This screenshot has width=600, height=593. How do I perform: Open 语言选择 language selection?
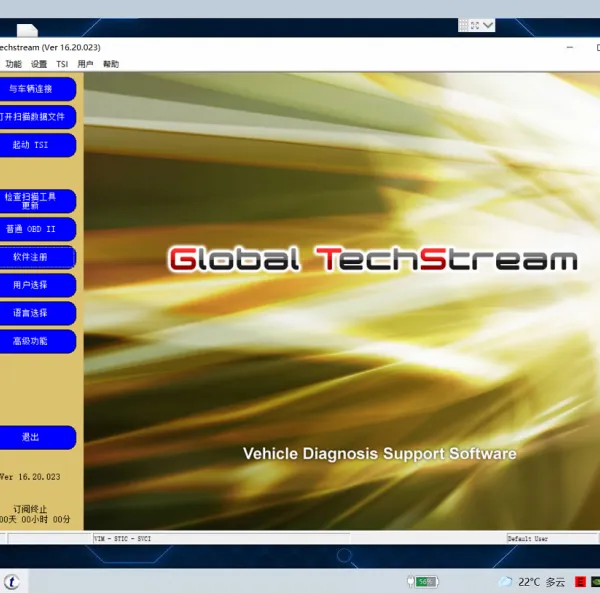coord(37,313)
